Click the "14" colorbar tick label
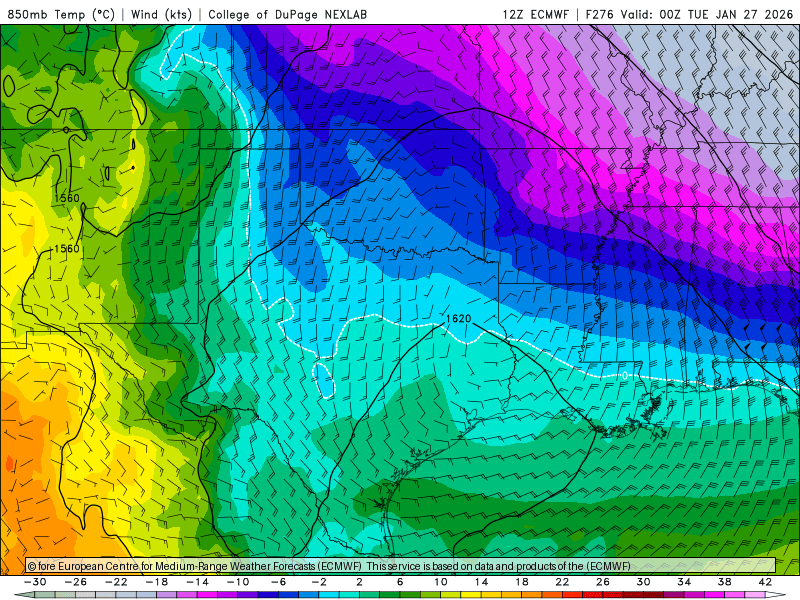 point(481,582)
